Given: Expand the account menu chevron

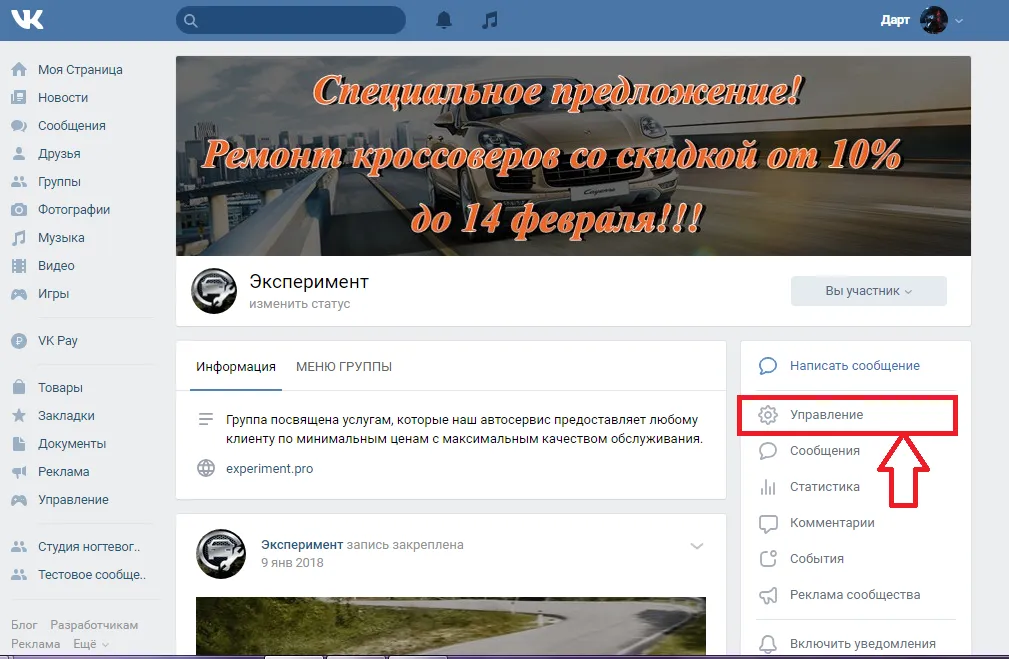Looking at the screenshot, I should (x=959, y=21).
